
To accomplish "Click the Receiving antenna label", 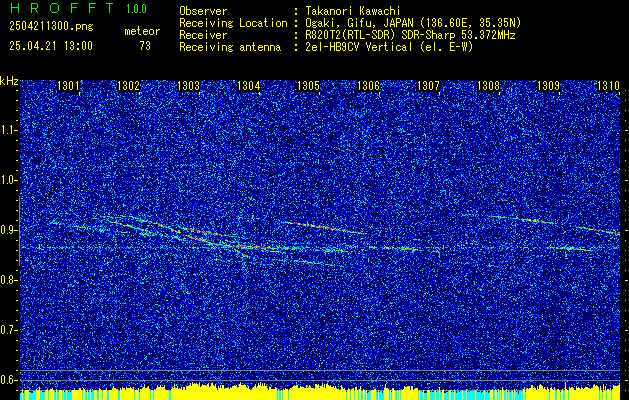I will [230, 47].
